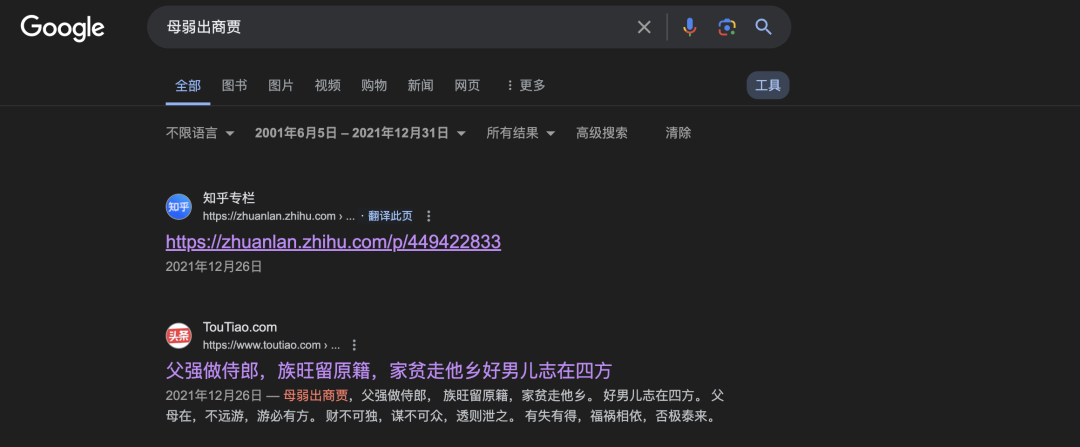Toggle the 工具 button
Viewport: 1080px width, 447px height.
[768, 85]
